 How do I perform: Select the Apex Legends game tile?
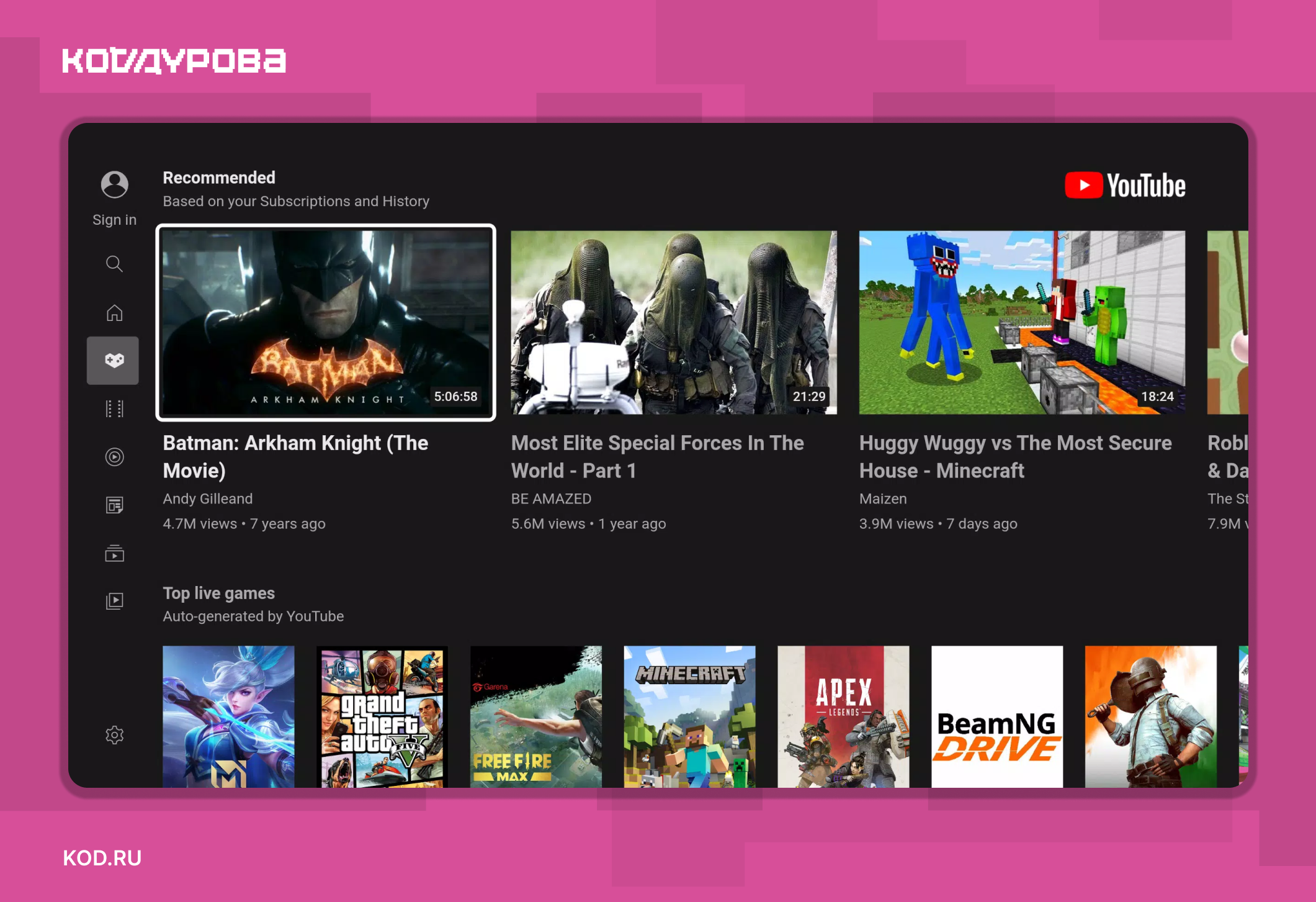(x=843, y=716)
